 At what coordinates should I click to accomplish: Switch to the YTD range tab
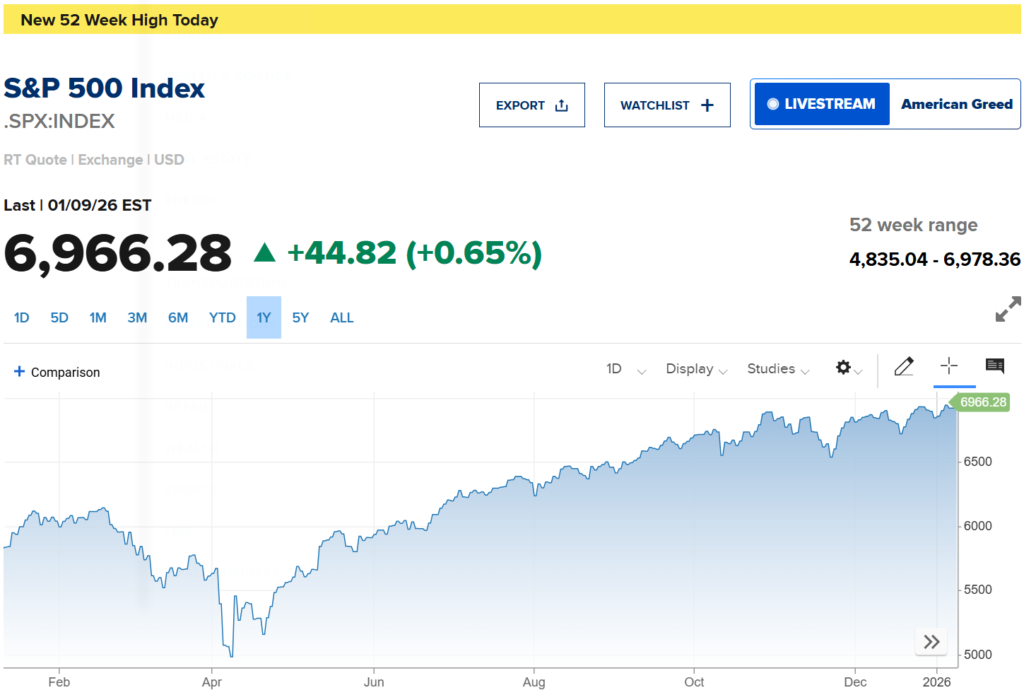click(222, 318)
